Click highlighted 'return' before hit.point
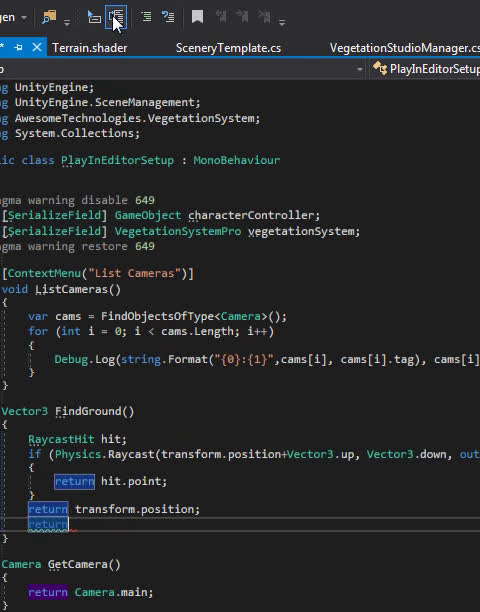Viewport: 480px width, 612px height. [x=75, y=482]
